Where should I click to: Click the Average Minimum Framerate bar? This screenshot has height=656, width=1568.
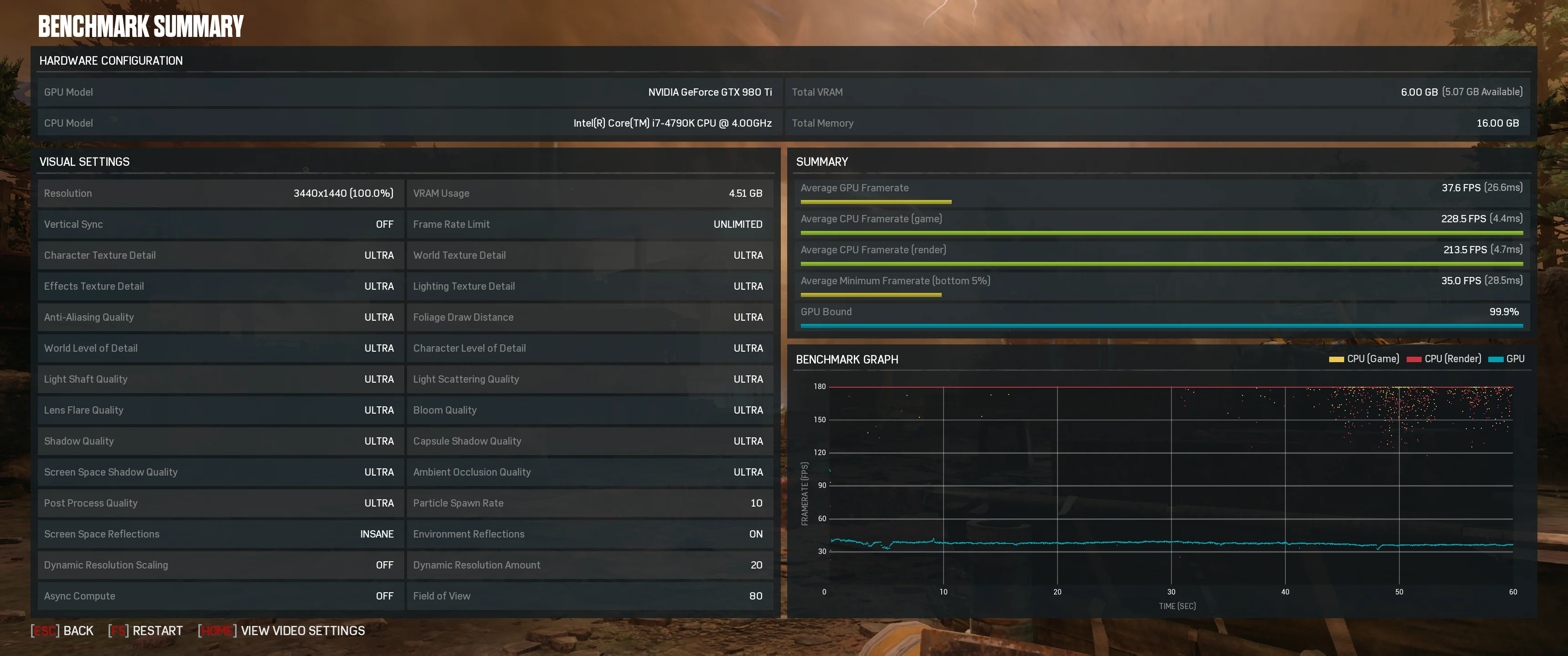click(x=871, y=295)
